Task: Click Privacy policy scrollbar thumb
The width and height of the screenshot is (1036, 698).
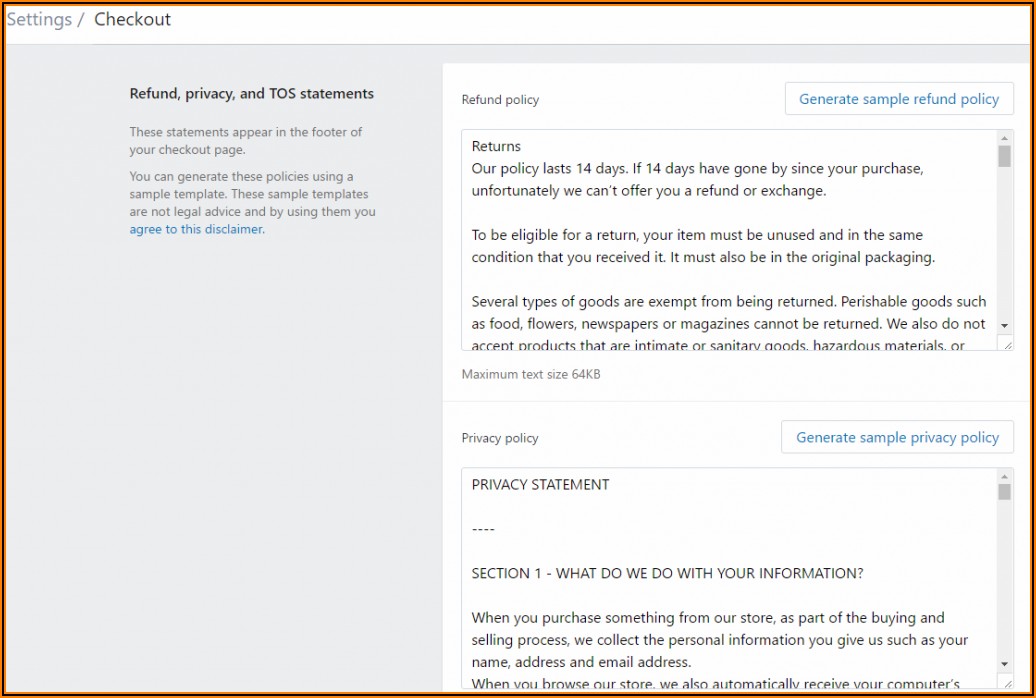Action: (x=1004, y=492)
